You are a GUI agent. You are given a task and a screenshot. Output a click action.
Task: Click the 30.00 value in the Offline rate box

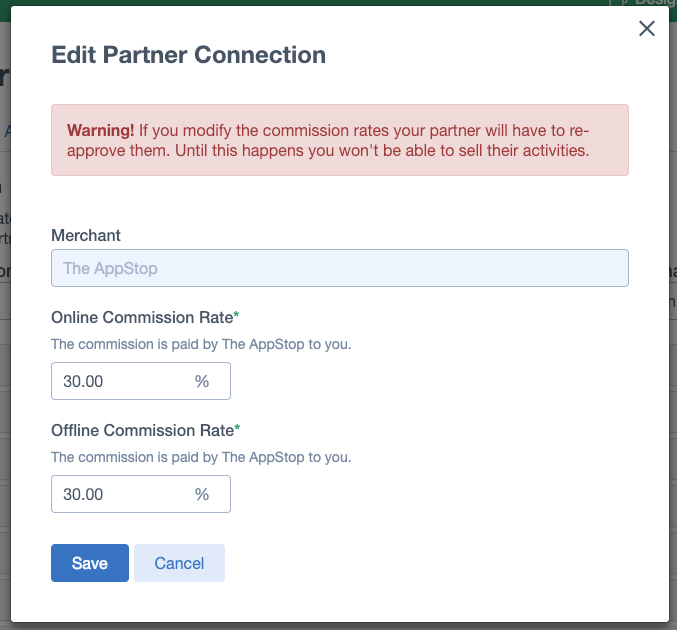83,494
